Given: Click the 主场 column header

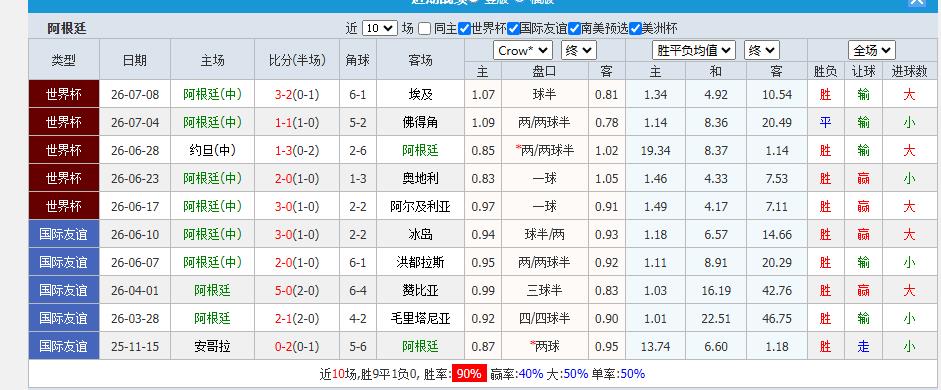Looking at the screenshot, I should click(x=212, y=59).
